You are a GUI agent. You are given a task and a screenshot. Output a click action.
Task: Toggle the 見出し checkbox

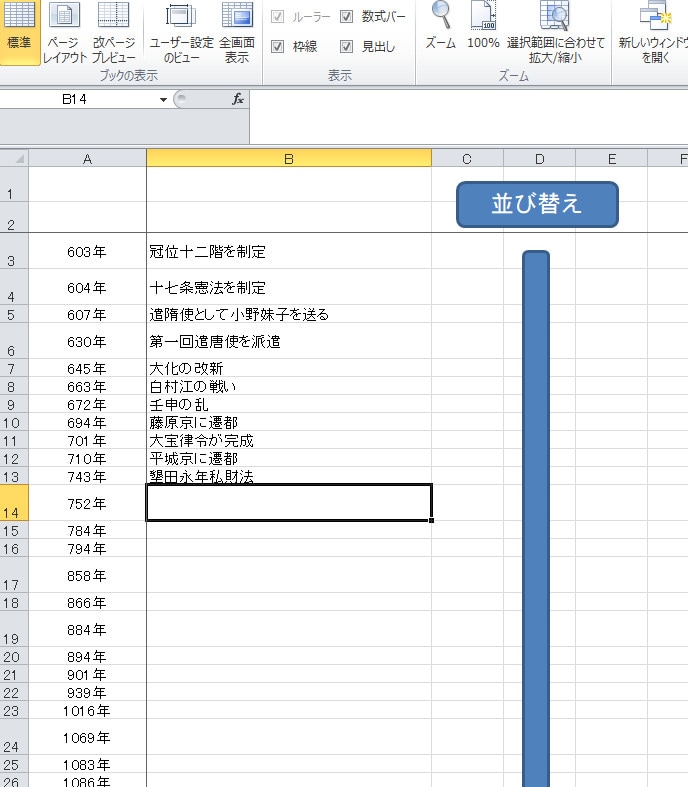point(346,47)
